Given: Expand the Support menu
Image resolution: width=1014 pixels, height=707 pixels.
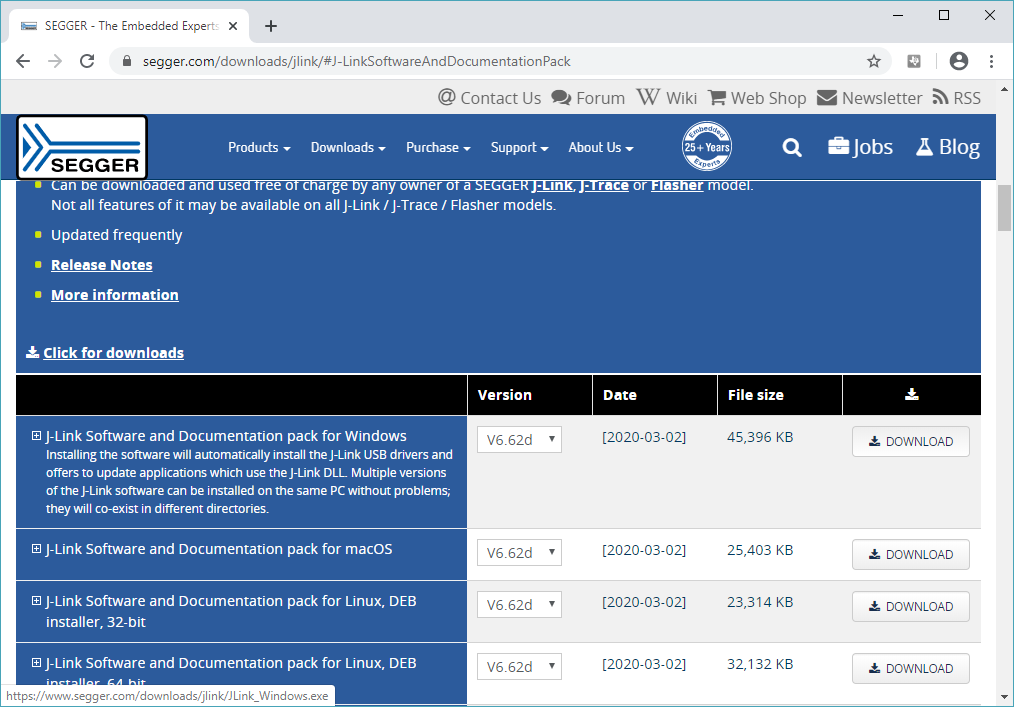Looking at the screenshot, I should [x=519, y=147].
